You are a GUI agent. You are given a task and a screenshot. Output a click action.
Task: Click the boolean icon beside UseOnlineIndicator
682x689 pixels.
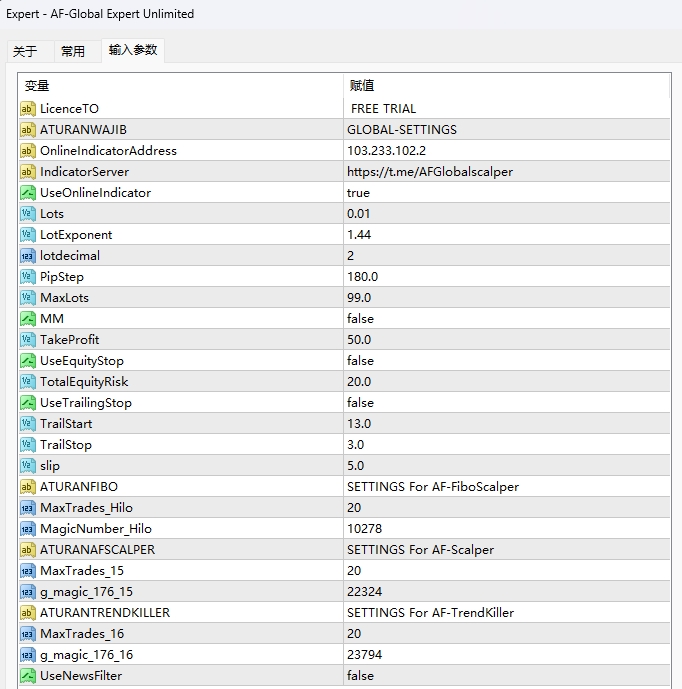coord(28,192)
